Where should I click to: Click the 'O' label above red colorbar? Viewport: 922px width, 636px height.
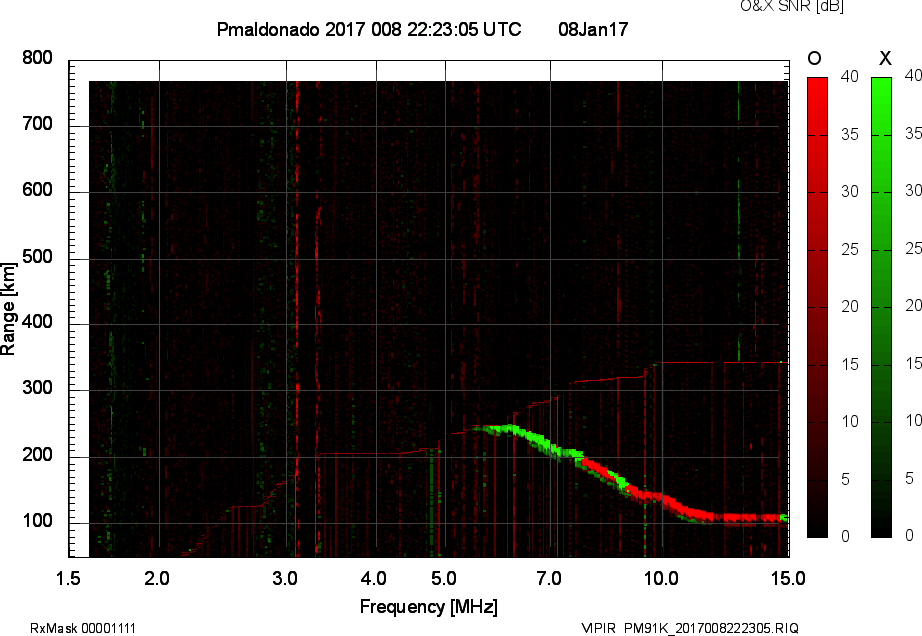[x=814, y=58]
